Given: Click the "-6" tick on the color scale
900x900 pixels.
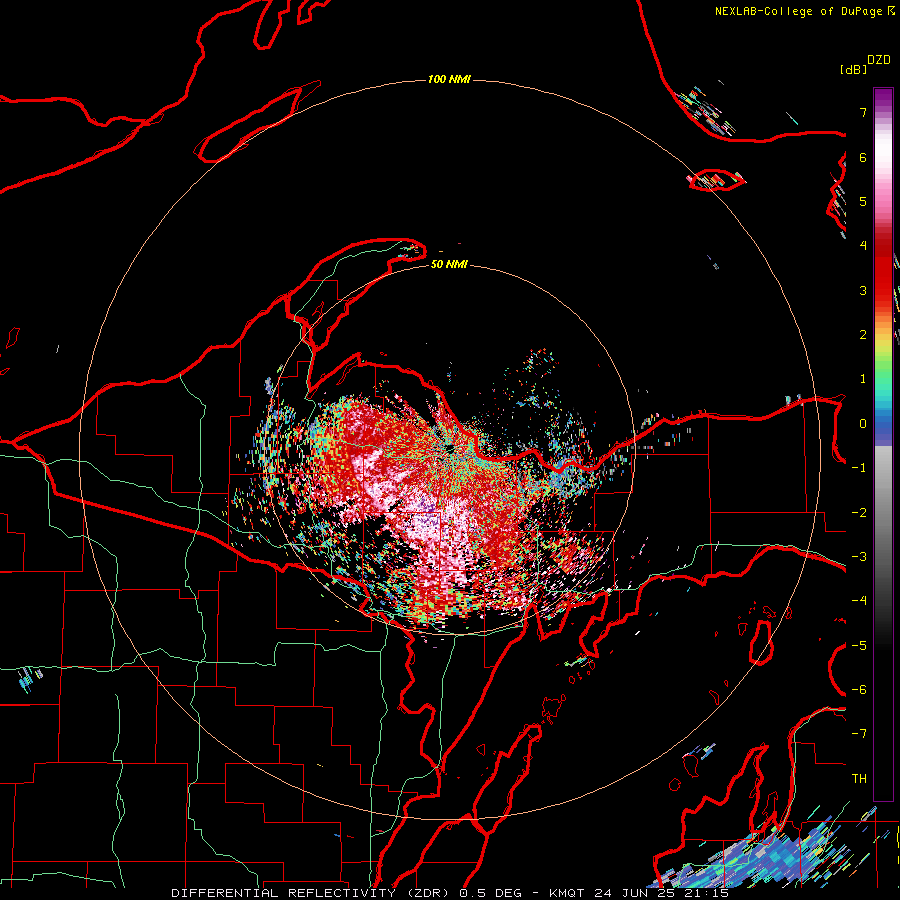Looking at the screenshot, I should click(859, 690).
